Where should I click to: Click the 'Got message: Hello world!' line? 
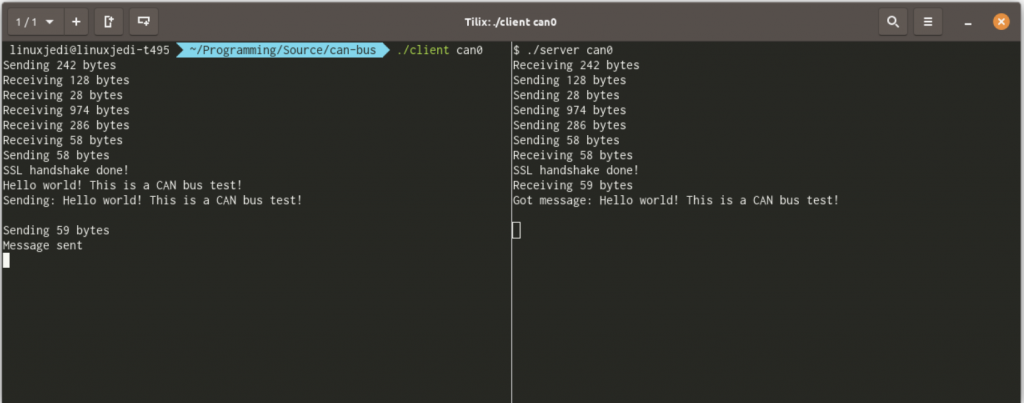(676, 201)
